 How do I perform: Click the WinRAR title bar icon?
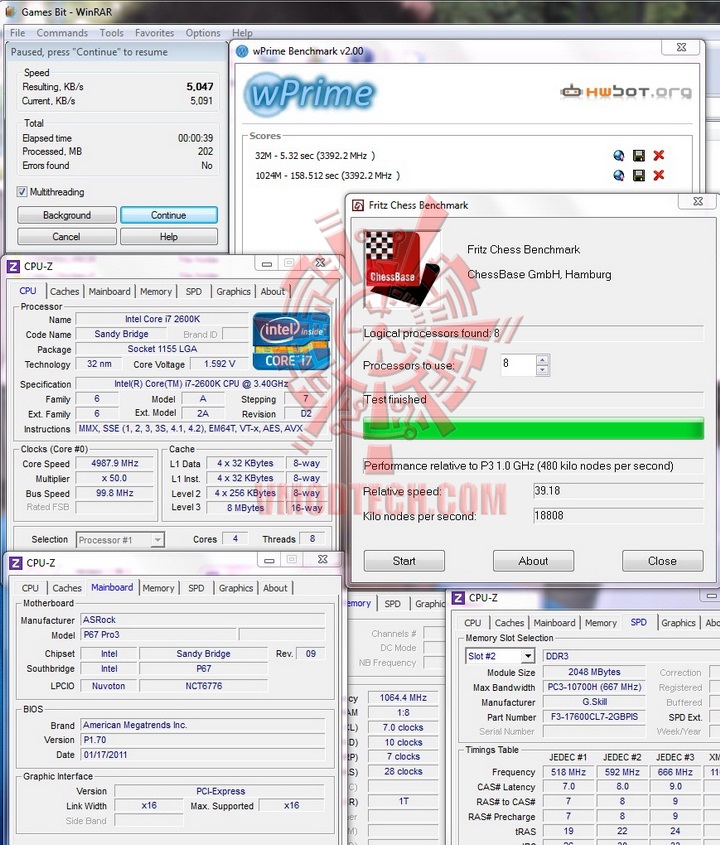pos(10,11)
